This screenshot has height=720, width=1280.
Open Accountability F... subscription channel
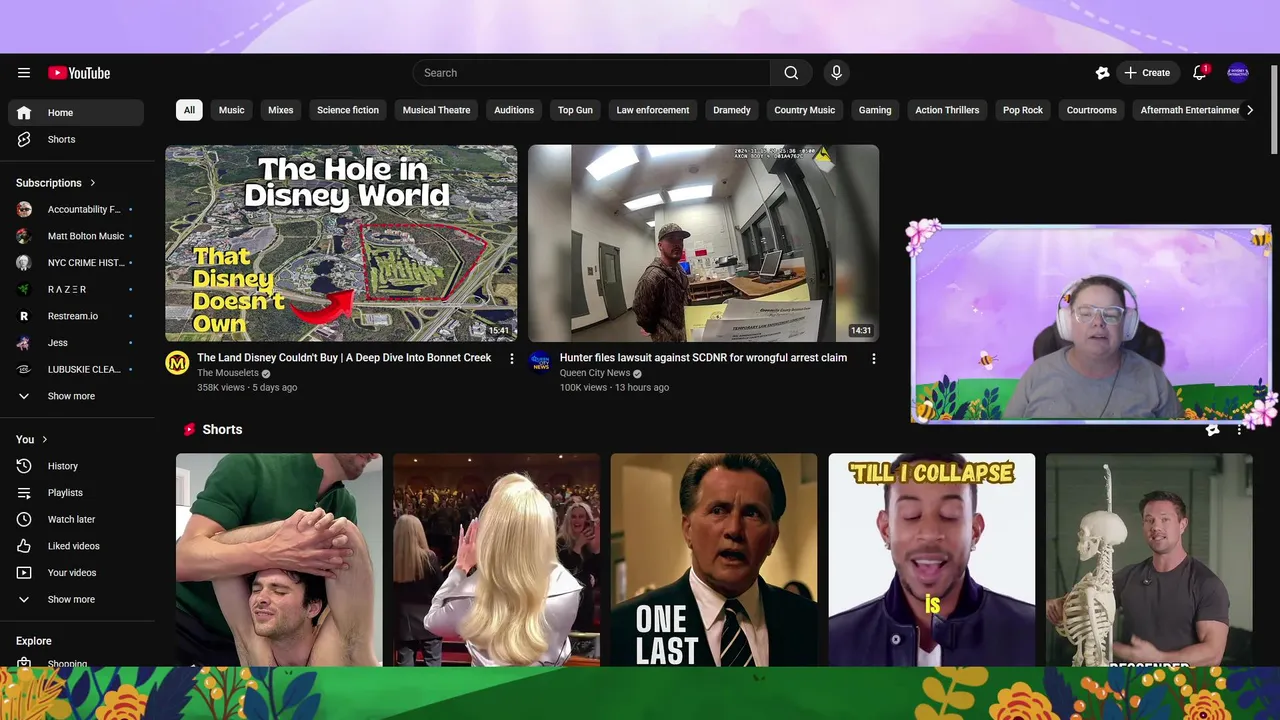76,210
